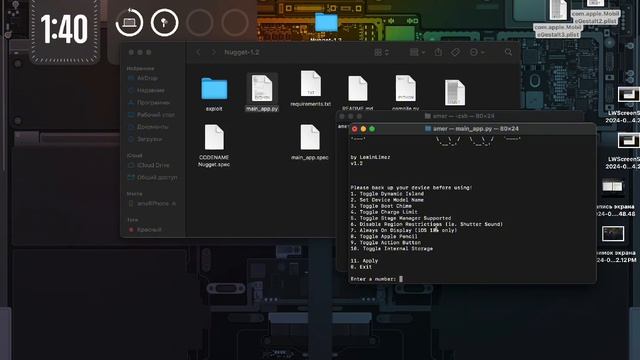640x360 pixels.
Task: Go back in the Finder window
Action: pos(199,52)
